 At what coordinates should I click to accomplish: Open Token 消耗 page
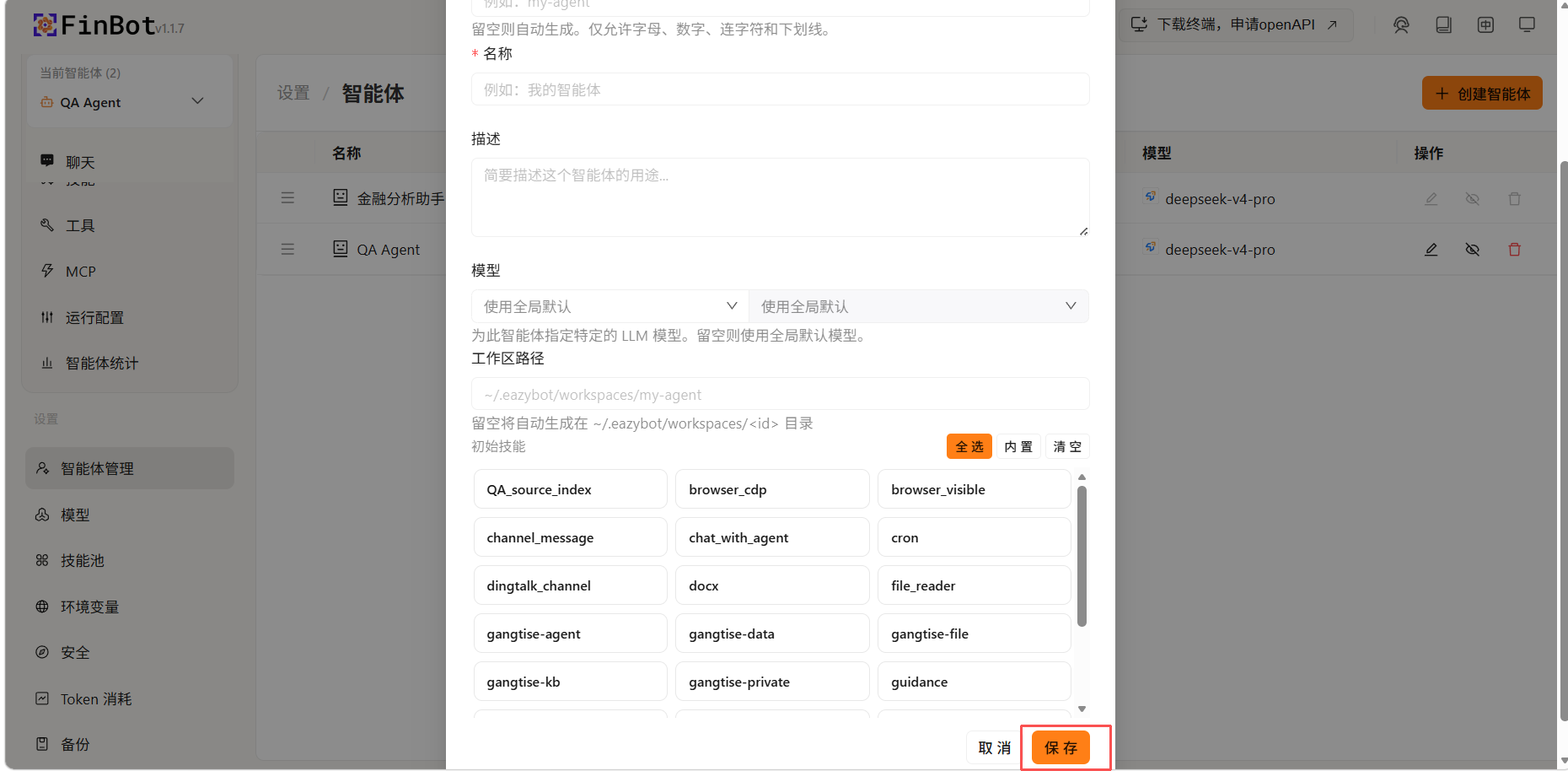coord(130,699)
